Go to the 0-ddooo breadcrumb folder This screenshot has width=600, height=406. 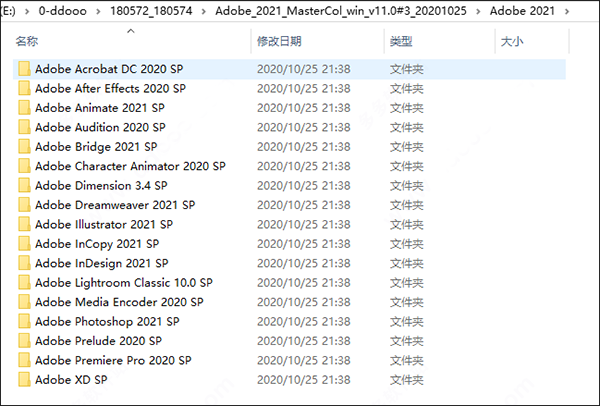coord(62,11)
